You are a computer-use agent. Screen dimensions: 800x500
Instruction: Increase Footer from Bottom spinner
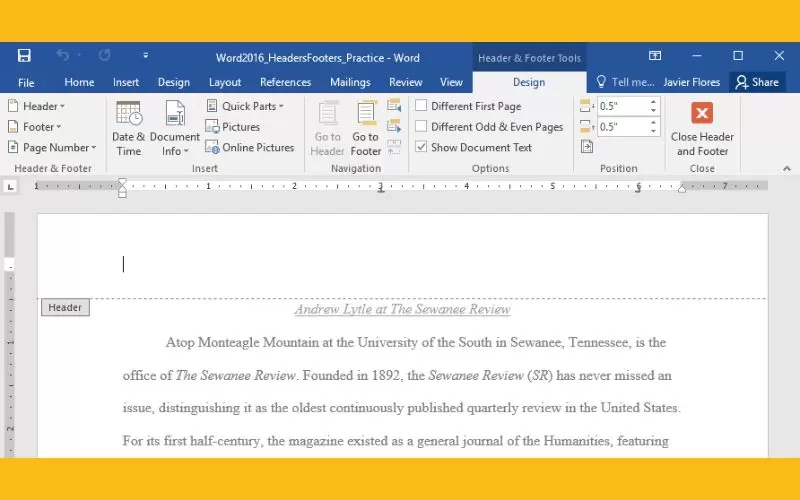pos(653,122)
